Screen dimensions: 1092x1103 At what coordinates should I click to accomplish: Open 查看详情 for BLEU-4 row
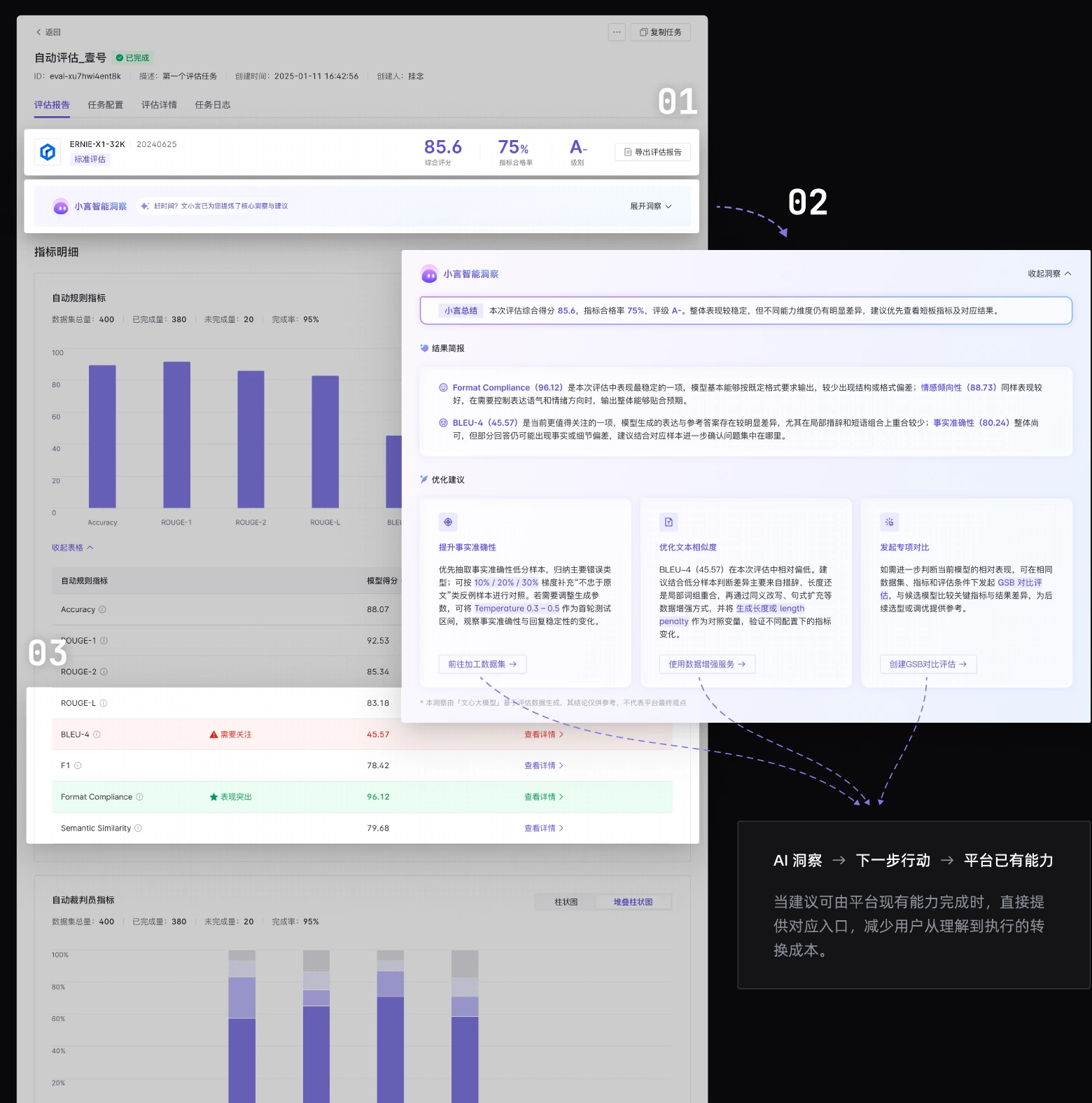click(x=544, y=735)
